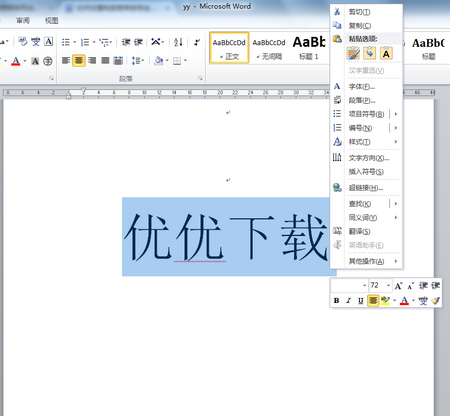This screenshot has height=416, width=450.
Task: Apply the 标题 1 style from the gallery
Action: (309, 48)
